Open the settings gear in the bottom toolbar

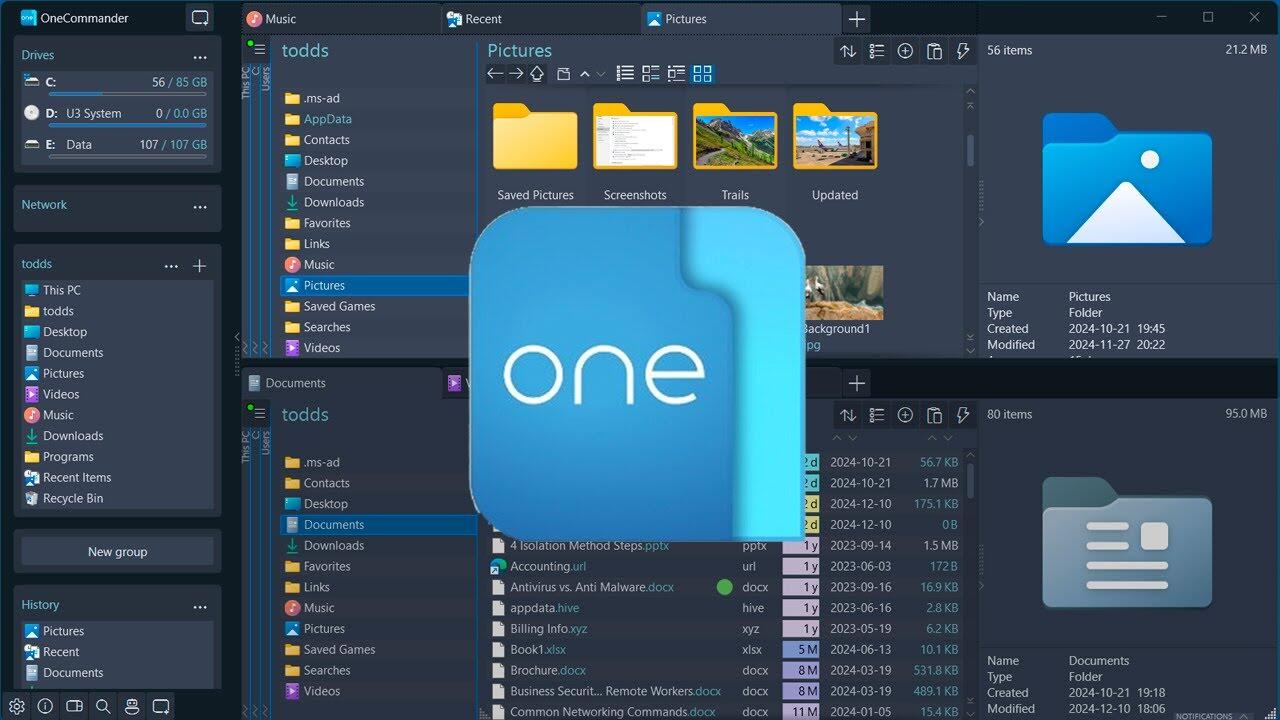17,706
